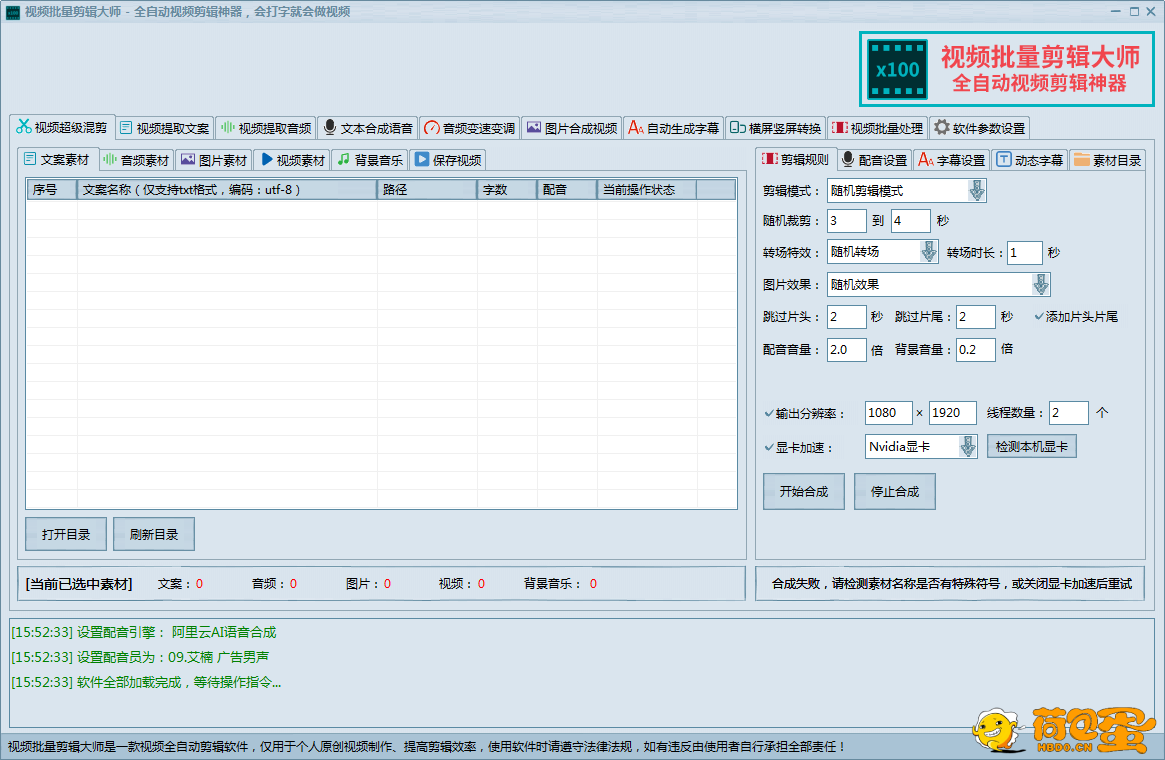Click the 检测本机显卡 button
The height and width of the screenshot is (760, 1165).
1031,446
